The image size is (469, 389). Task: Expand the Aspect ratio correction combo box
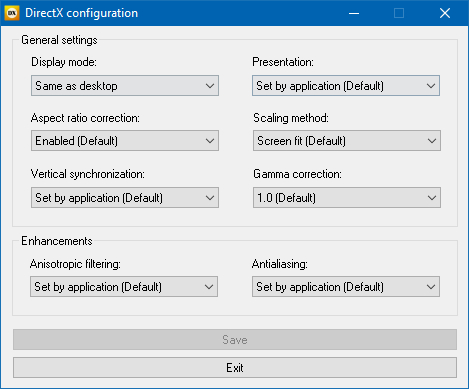(125, 141)
